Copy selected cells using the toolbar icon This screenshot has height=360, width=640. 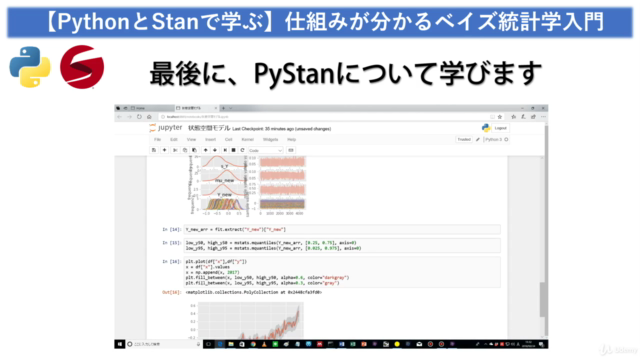click(185, 150)
